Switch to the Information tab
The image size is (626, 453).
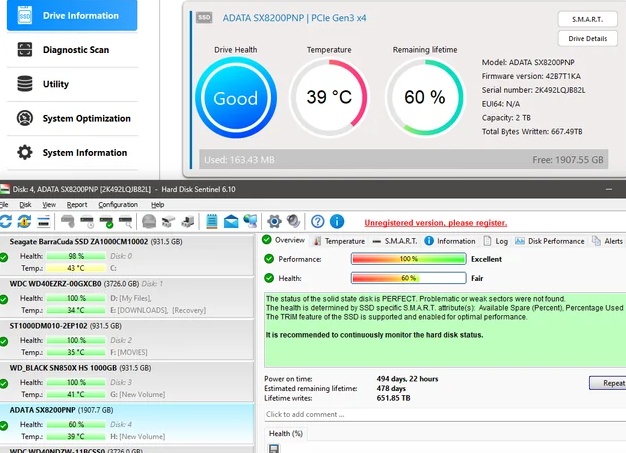[x=450, y=241]
